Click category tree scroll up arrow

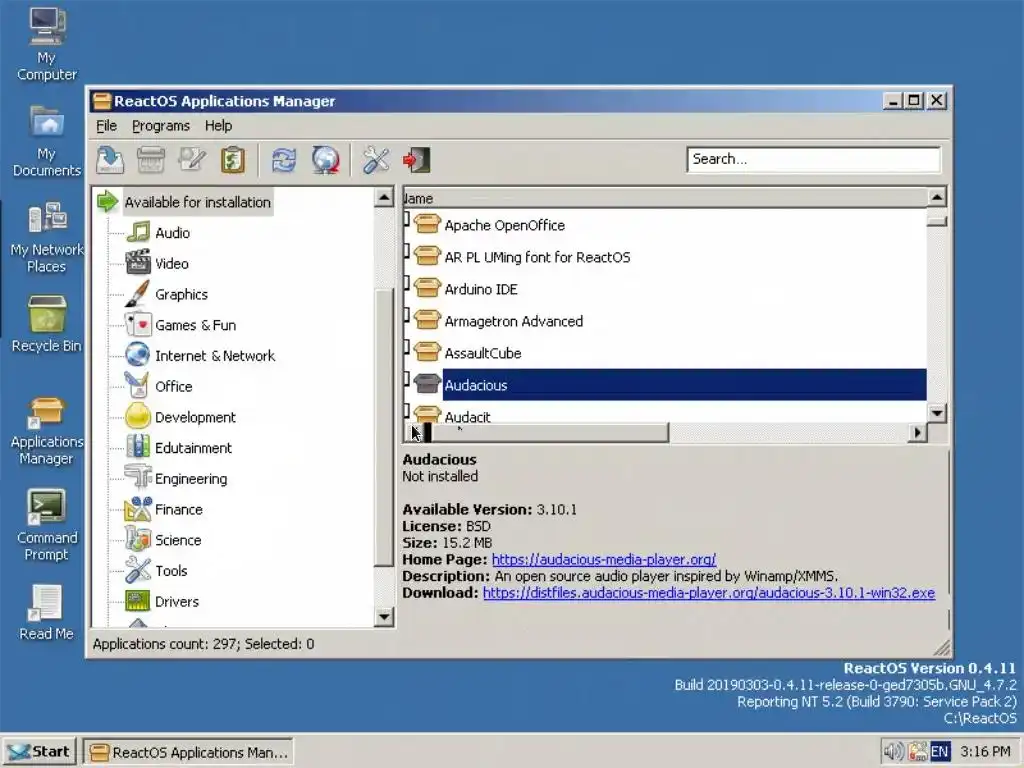click(384, 197)
